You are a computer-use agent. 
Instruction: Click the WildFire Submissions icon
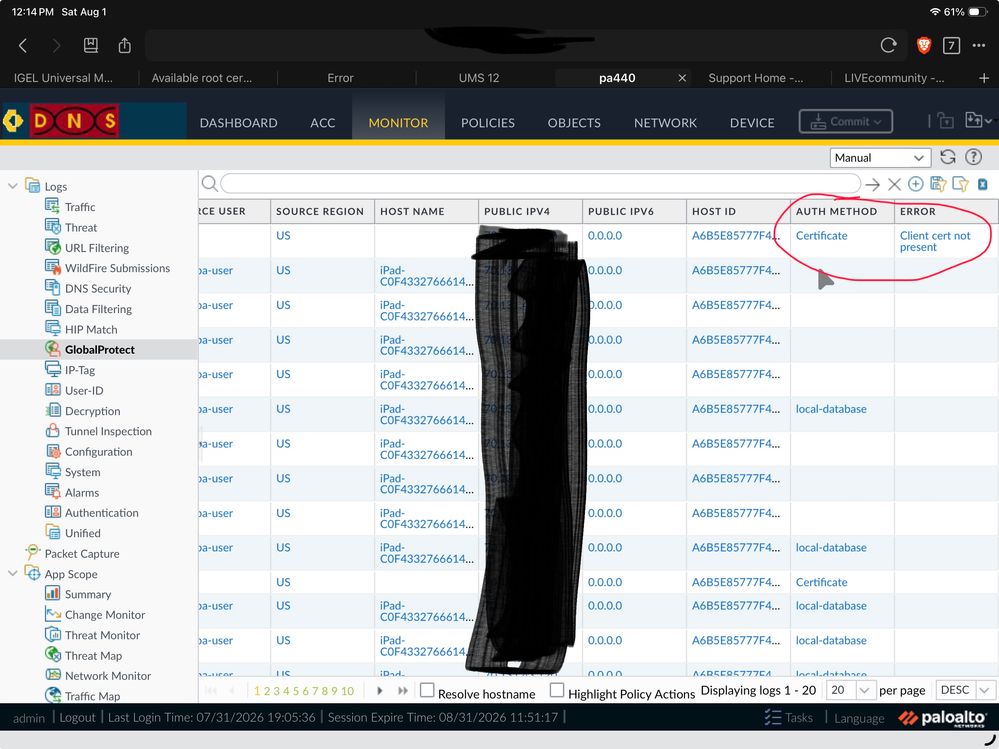[x=53, y=268]
